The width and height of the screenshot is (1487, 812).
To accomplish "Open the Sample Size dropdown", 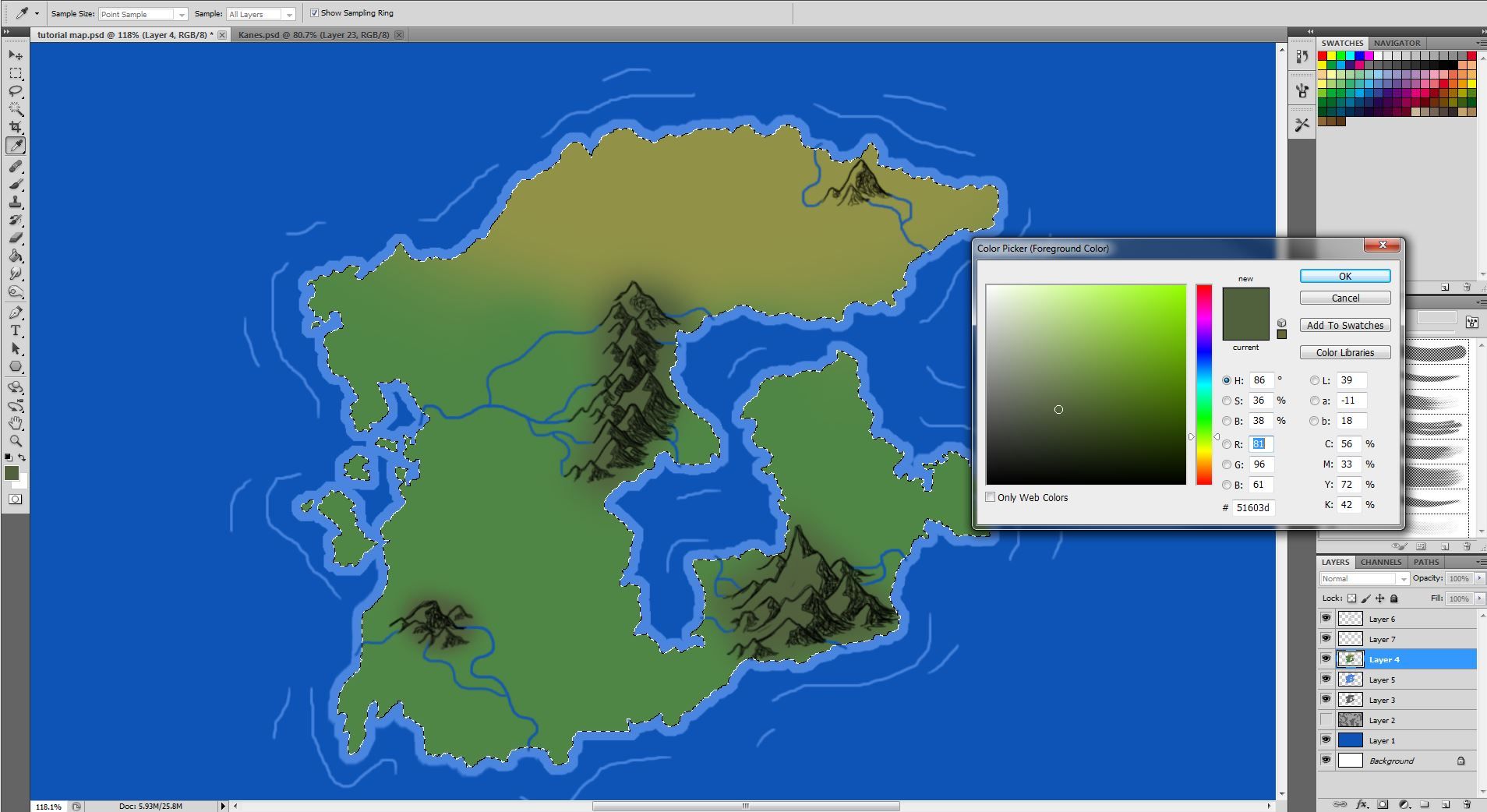I will (x=181, y=13).
